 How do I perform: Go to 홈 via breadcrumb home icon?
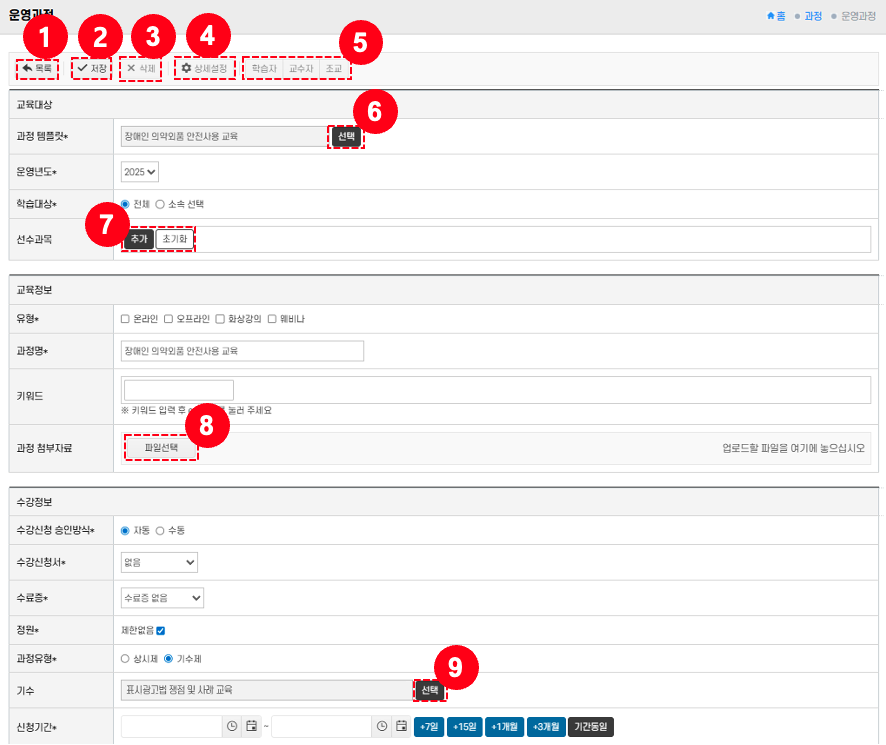pos(776,16)
